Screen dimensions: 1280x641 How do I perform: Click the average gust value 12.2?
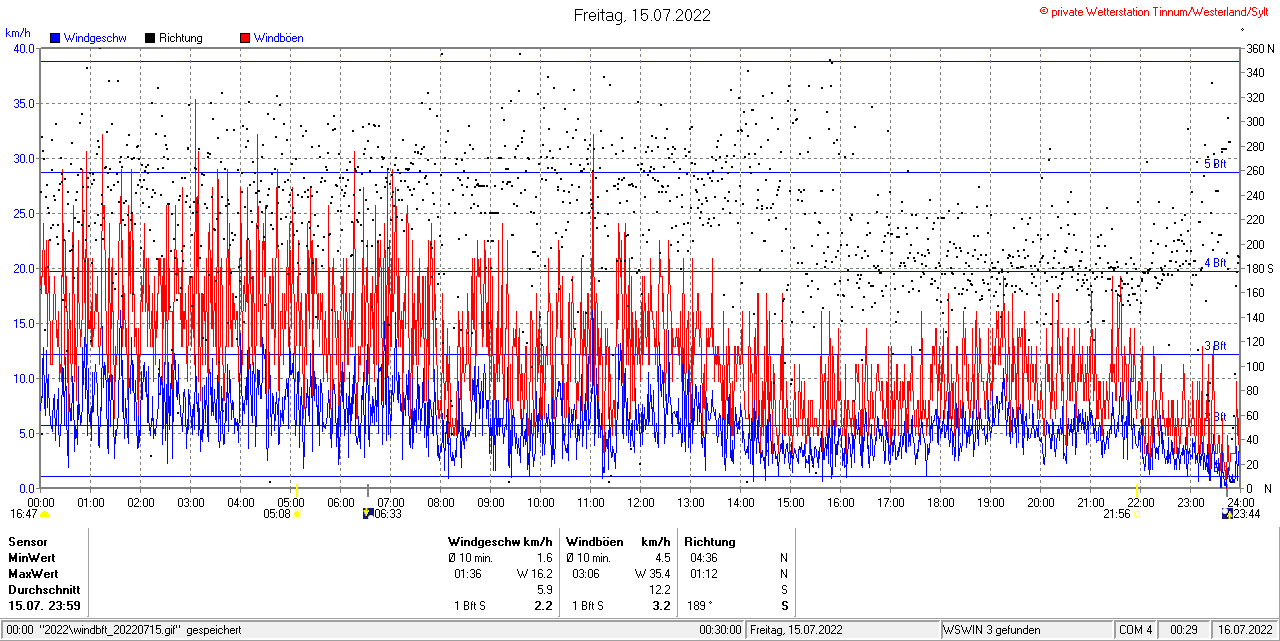pyautogui.click(x=659, y=590)
